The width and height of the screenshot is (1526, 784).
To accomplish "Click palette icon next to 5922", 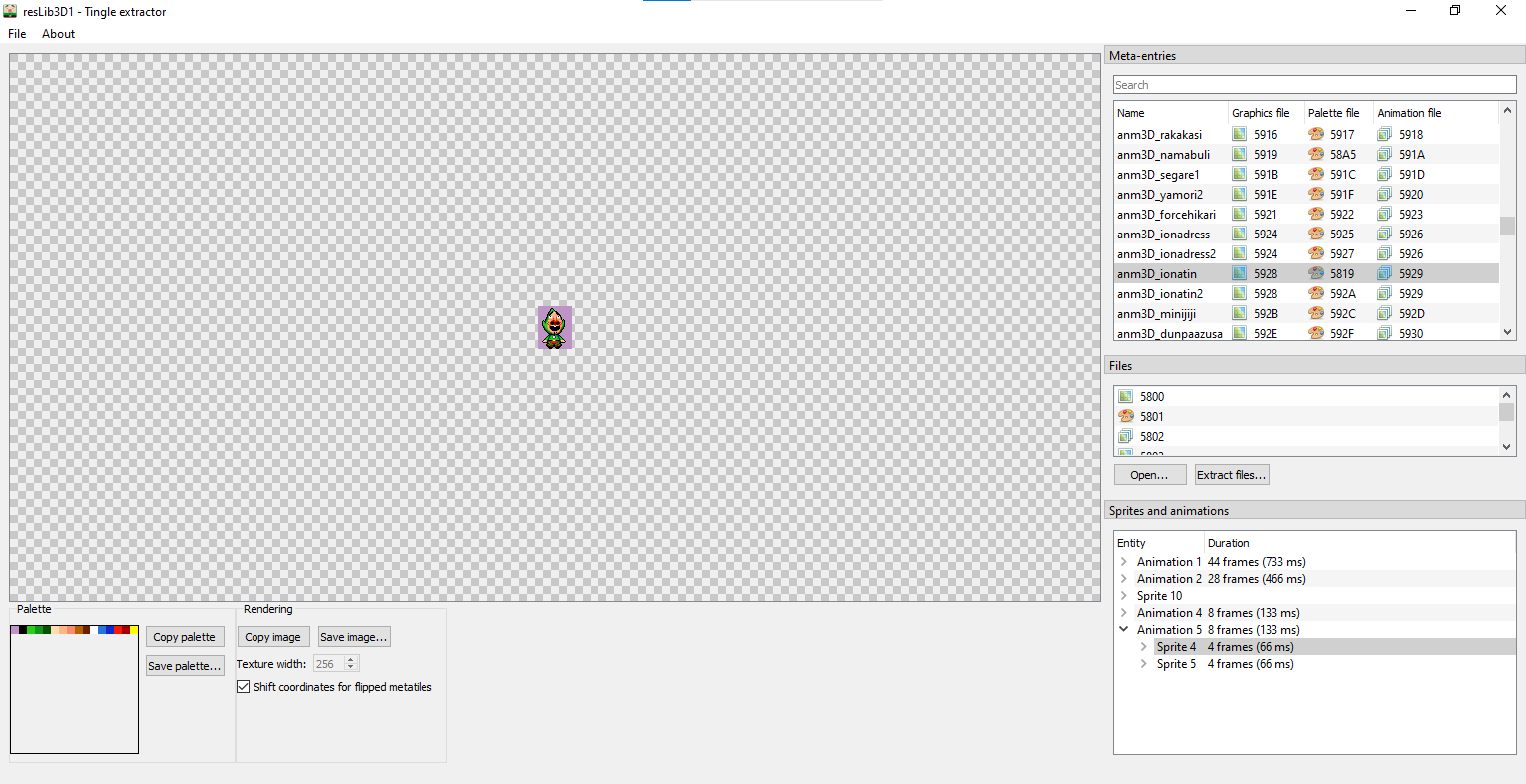I will [x=1316, y=214].
